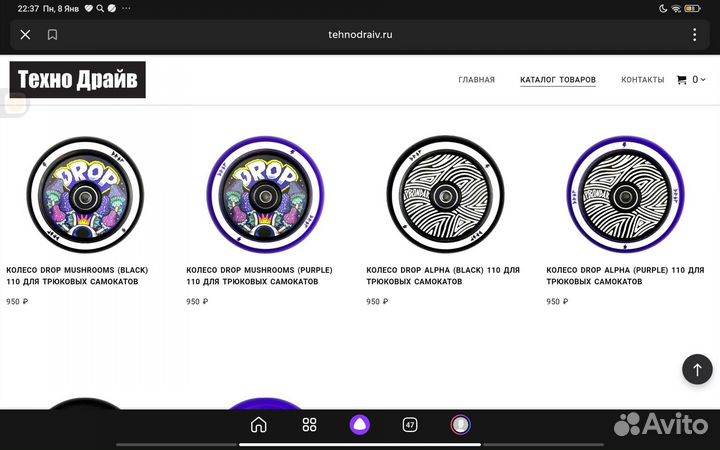Launch the purple Alice assistant icon
The width and height of the screenshot is (720, 450).
point(360,425)
